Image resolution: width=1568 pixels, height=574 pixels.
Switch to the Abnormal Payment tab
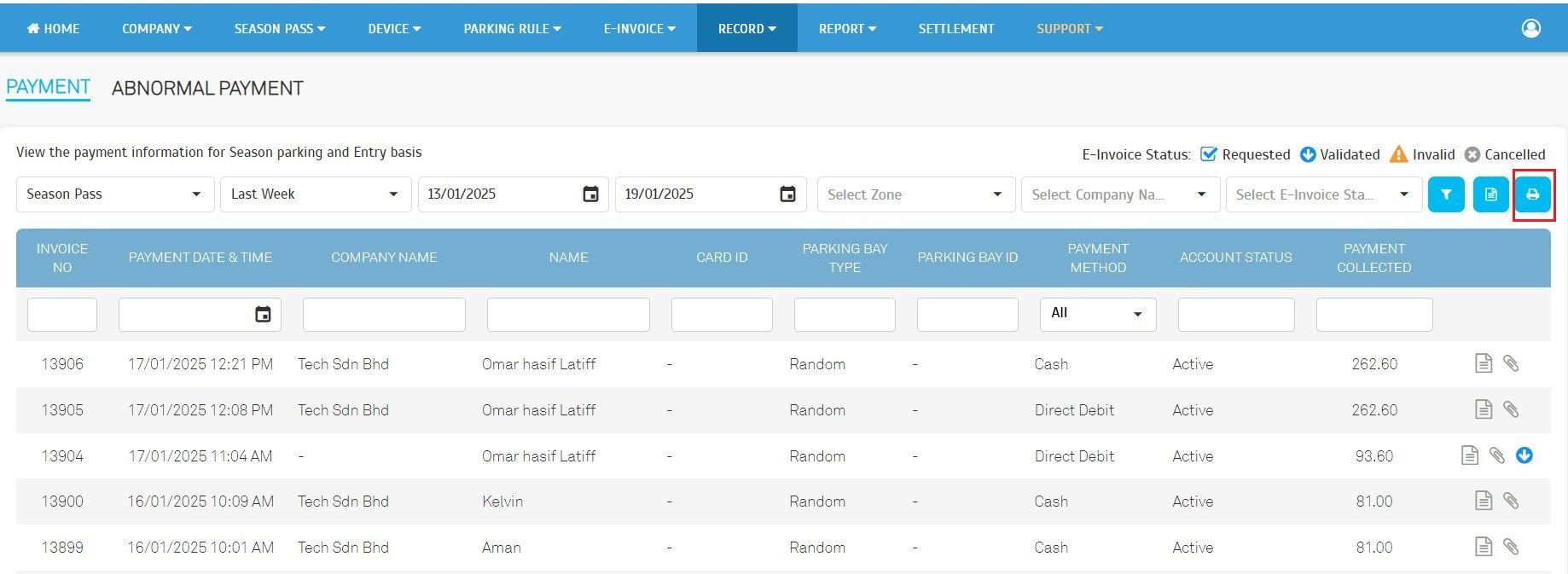click(x=207, y=89)
